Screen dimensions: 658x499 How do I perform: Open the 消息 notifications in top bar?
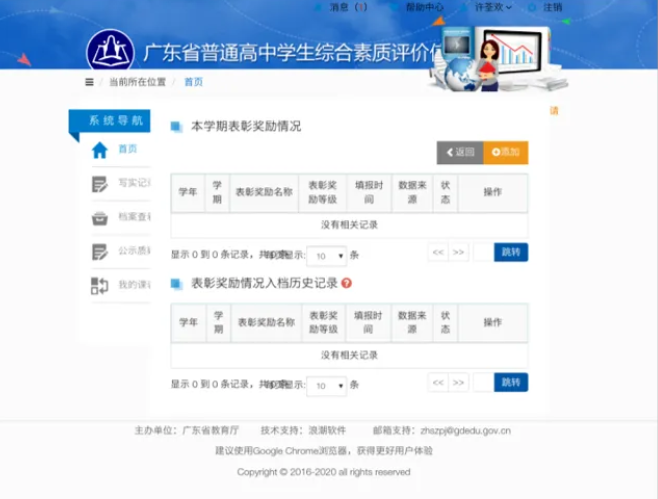tap(347, 7)
